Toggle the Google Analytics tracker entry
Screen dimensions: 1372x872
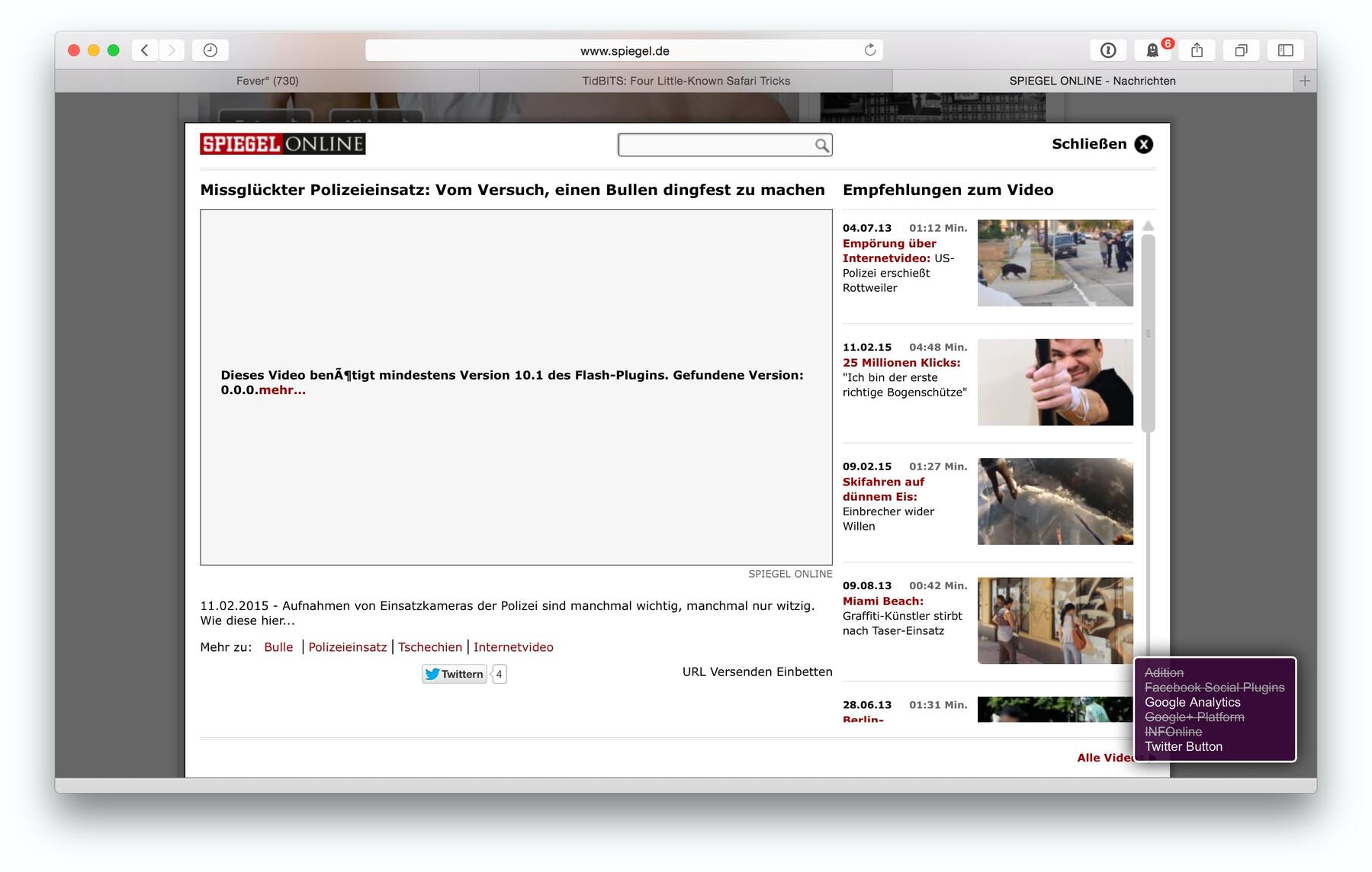point(1192,702)
